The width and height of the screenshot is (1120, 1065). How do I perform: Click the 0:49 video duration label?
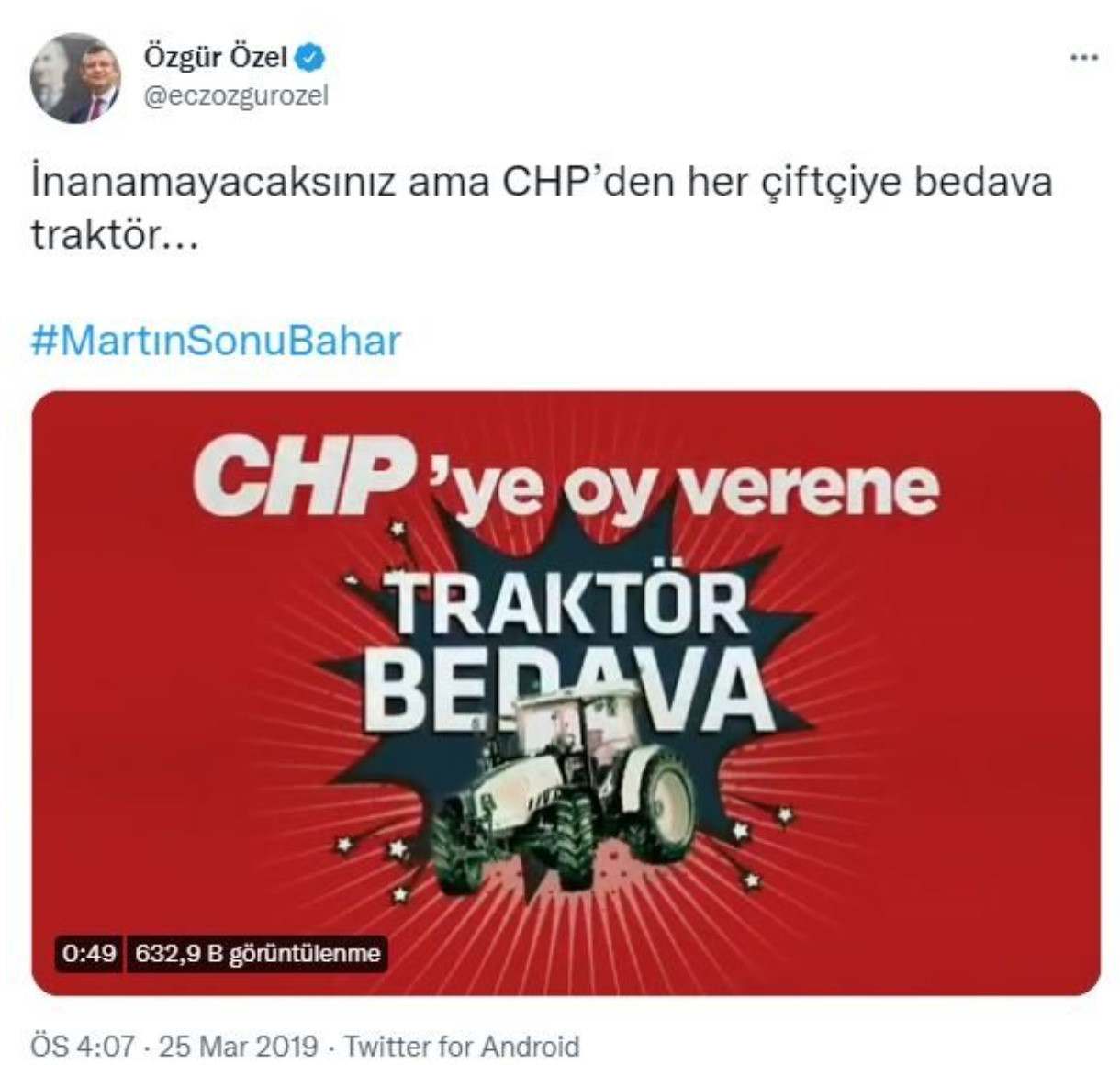(x=89, y=953)
